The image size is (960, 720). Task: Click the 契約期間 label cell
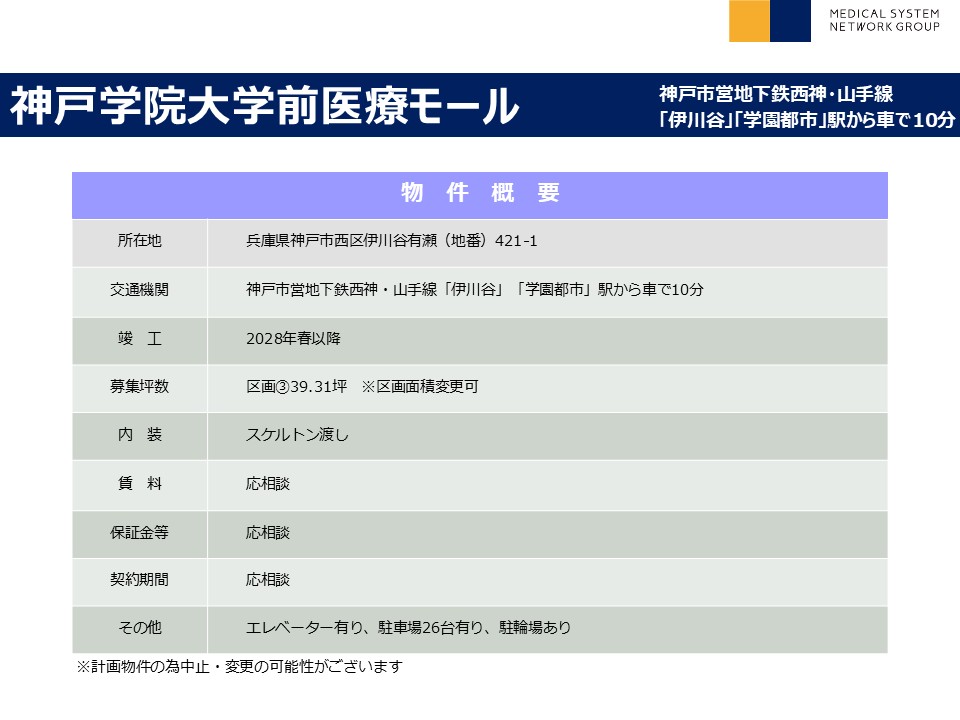140,582
